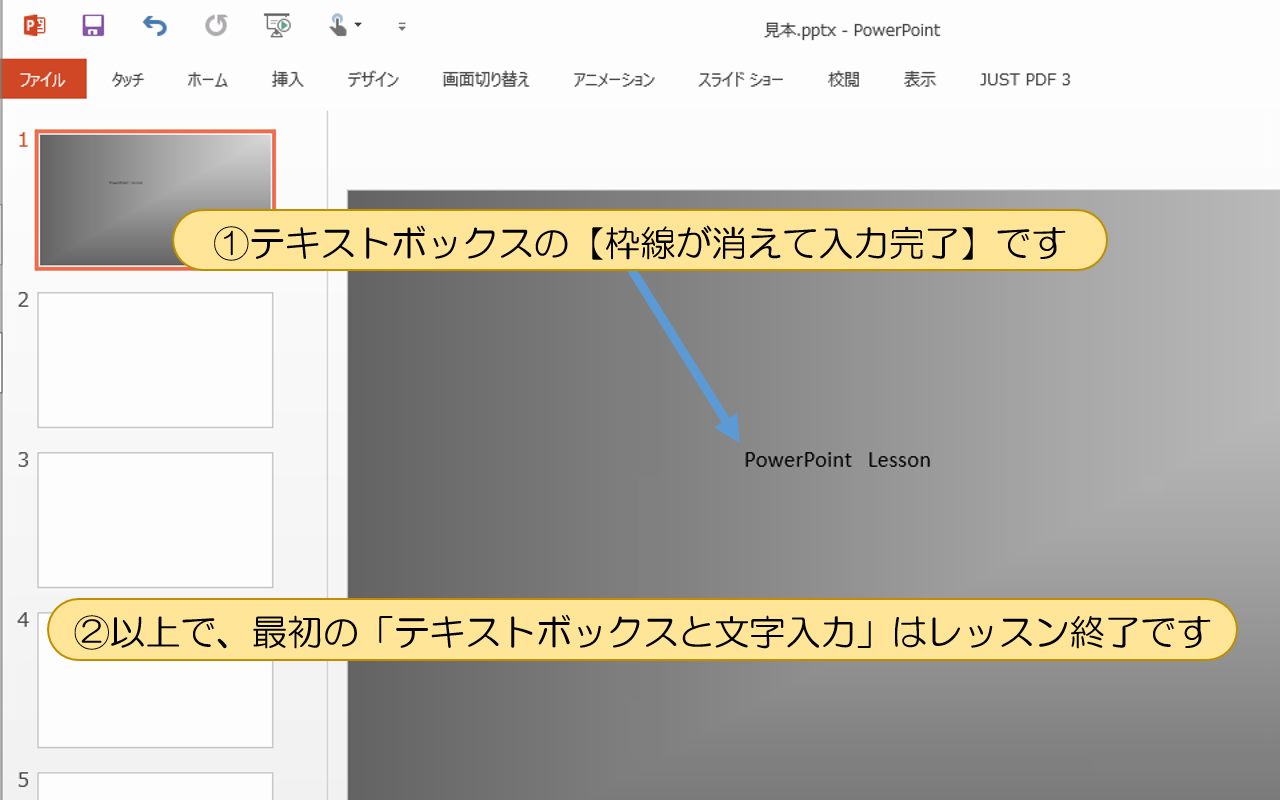Start slide show from beginning icon

click(277, 26)
